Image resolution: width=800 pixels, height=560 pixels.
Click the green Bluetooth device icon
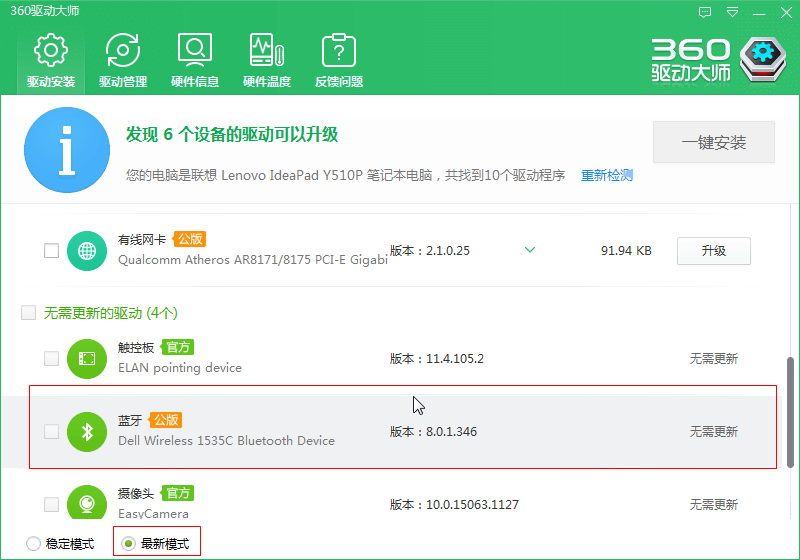coord(87,431)
